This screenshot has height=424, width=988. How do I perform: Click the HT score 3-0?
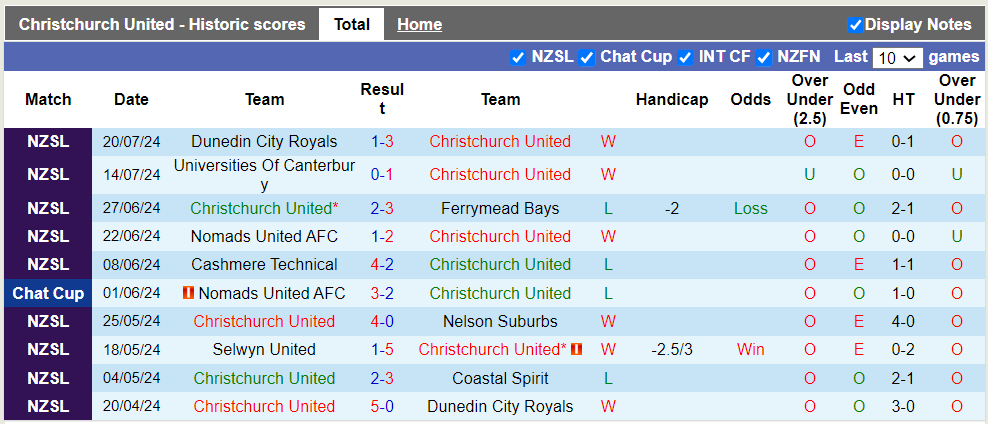point(903,406)
